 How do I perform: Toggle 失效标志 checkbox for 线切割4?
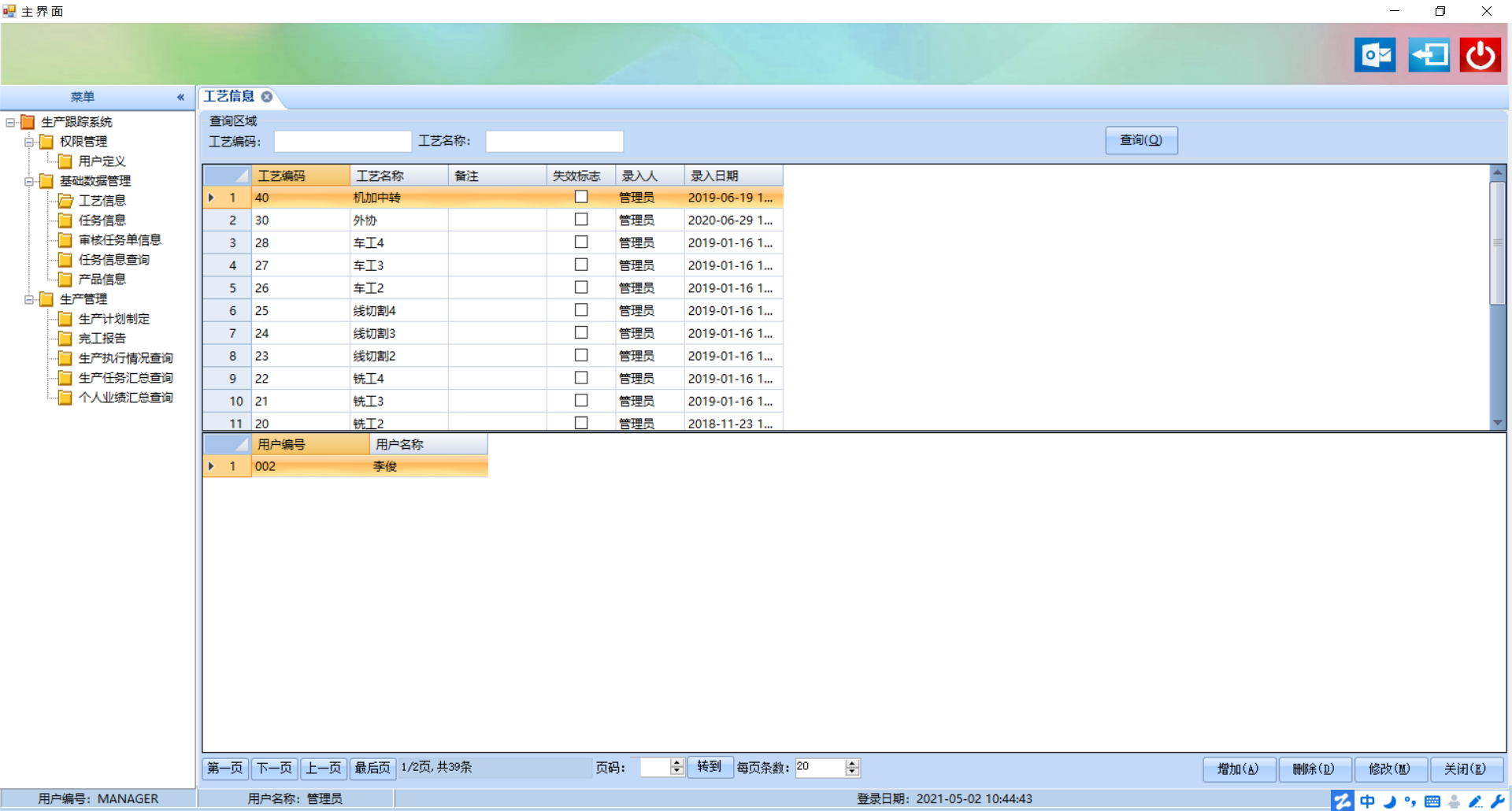(x=581, y=310)
